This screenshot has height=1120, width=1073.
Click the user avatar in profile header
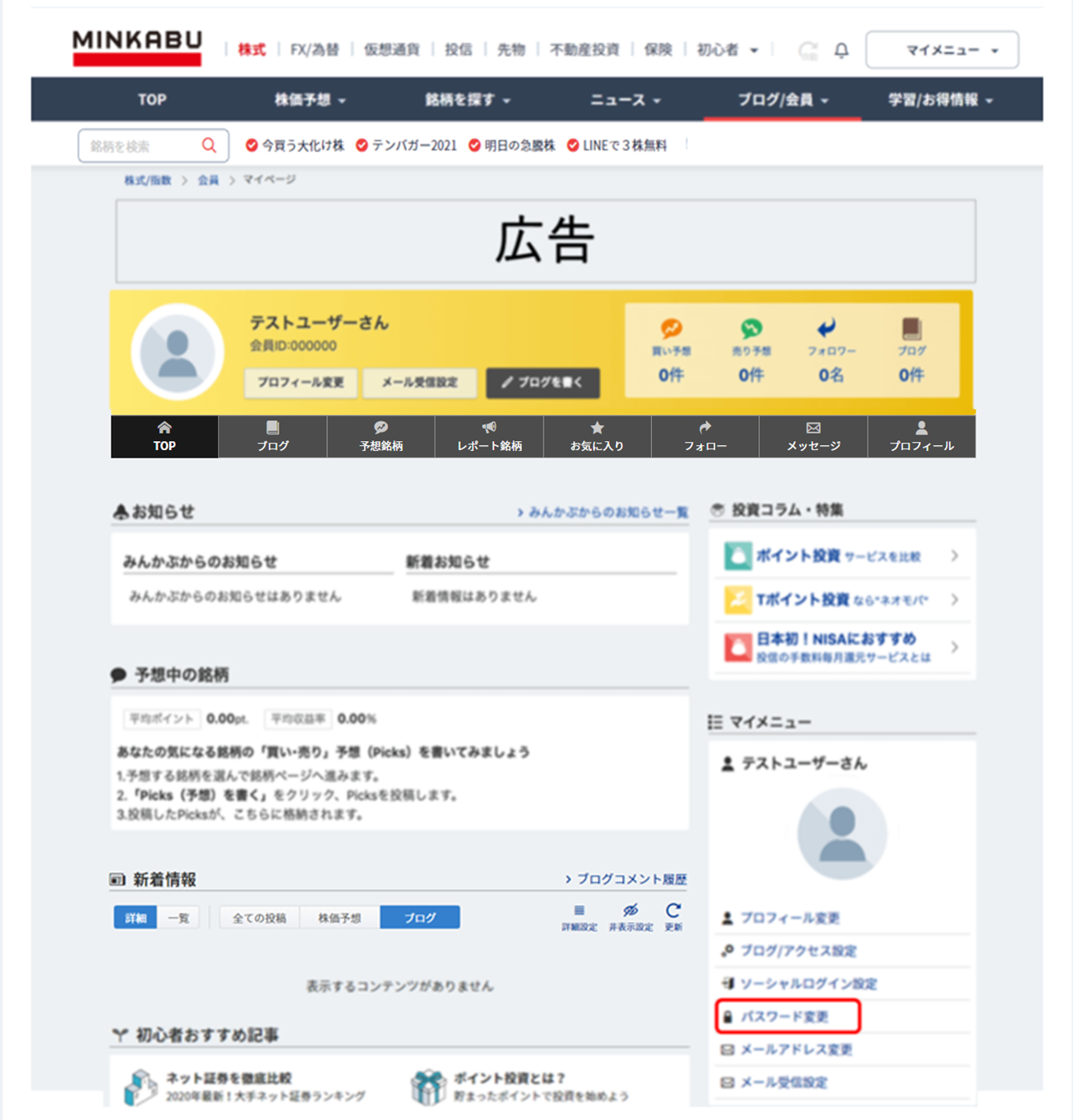click(177, 352)
